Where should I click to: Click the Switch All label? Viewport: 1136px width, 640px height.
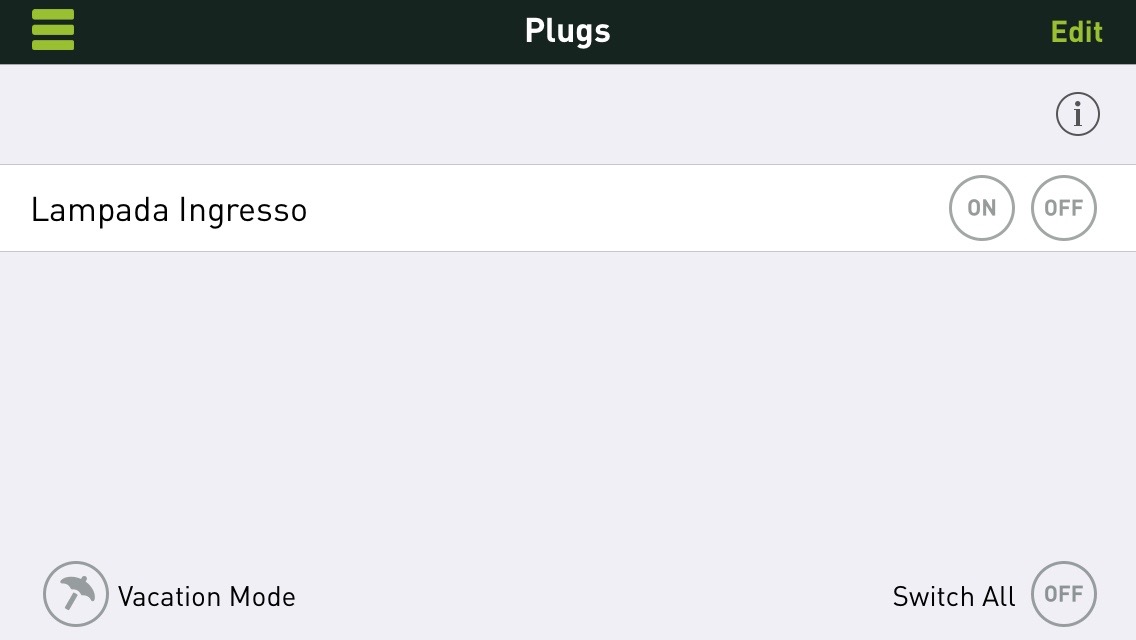953,597
